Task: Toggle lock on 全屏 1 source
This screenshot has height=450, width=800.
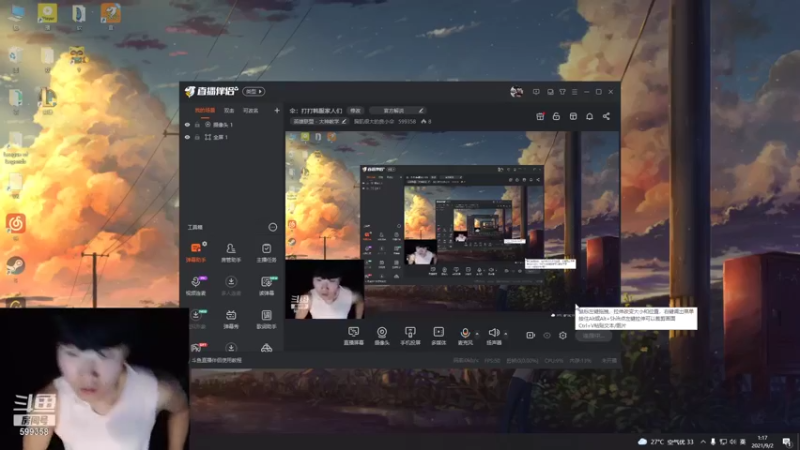Action: pos(197,137)
